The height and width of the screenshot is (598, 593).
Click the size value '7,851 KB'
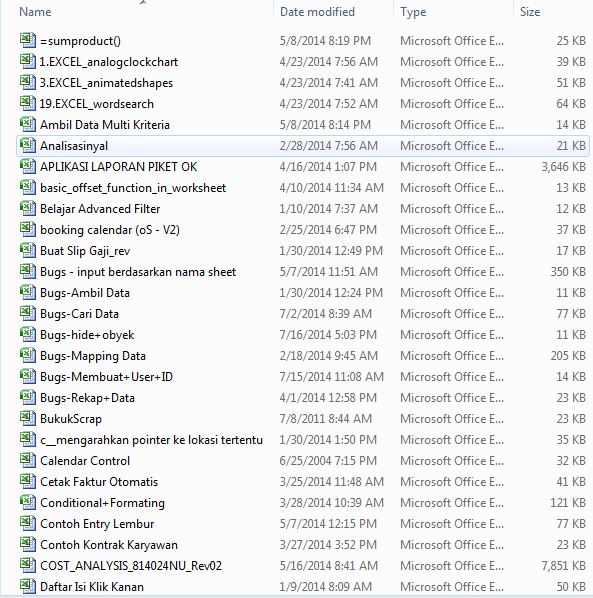coord(564,566)
